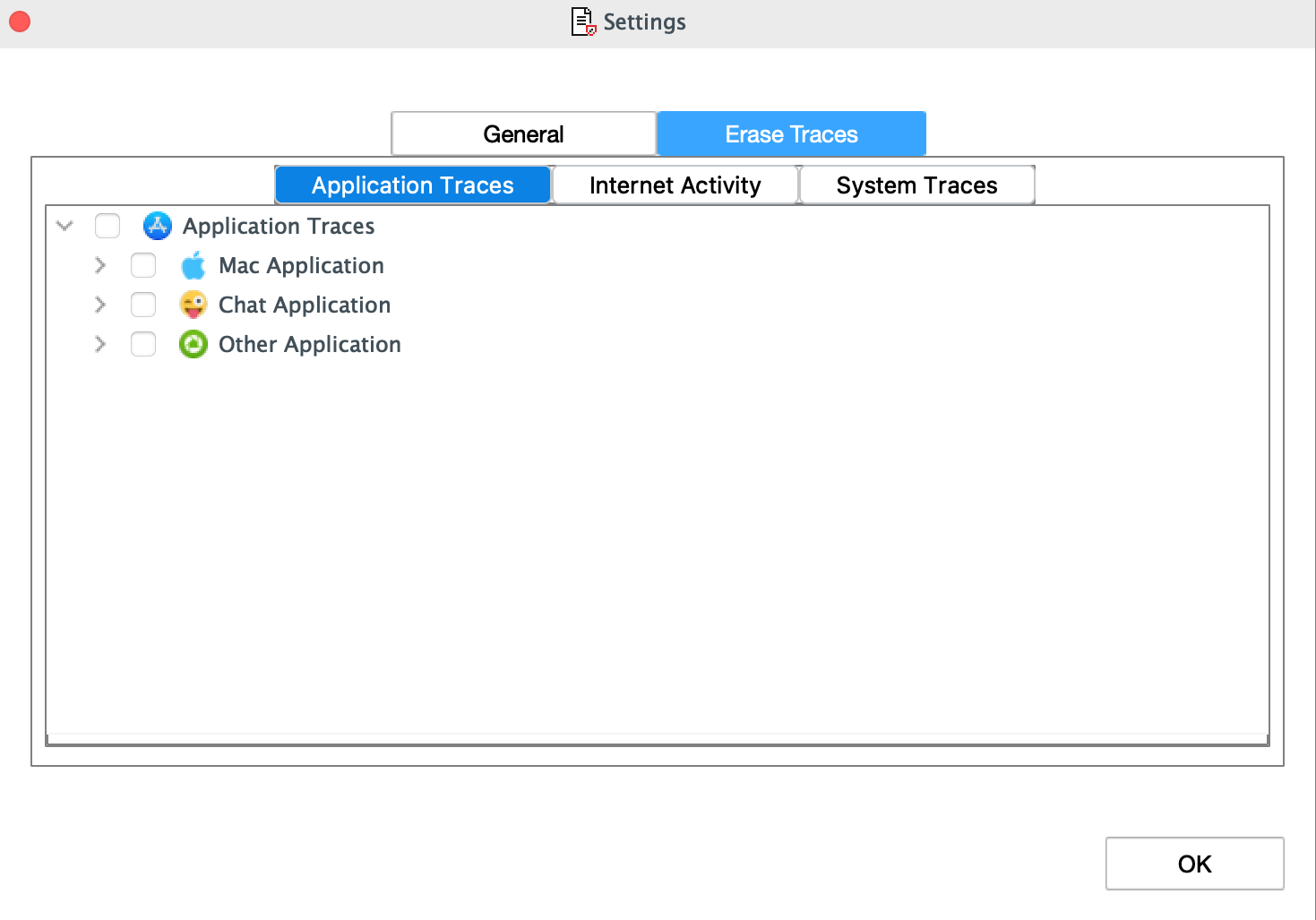Expand the Chat Application node
Screen dimensions: 1316x920
point(100,305)
